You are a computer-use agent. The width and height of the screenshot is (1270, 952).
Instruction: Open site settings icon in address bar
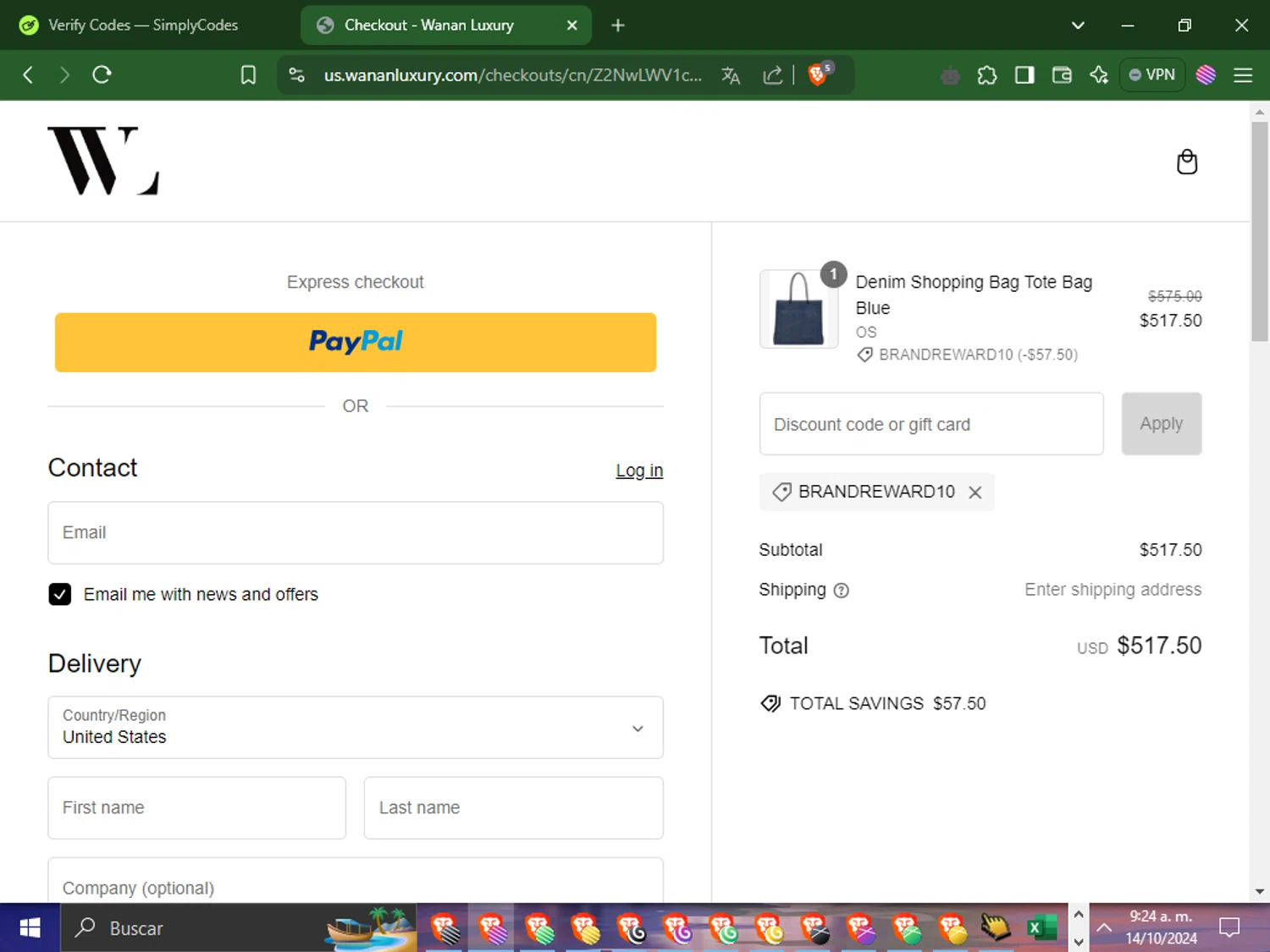click(296, 74)
